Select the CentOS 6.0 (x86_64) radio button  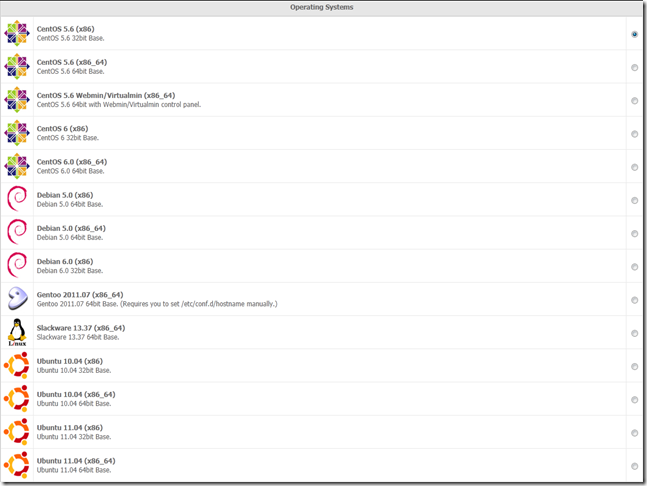(x=635, y=167)
